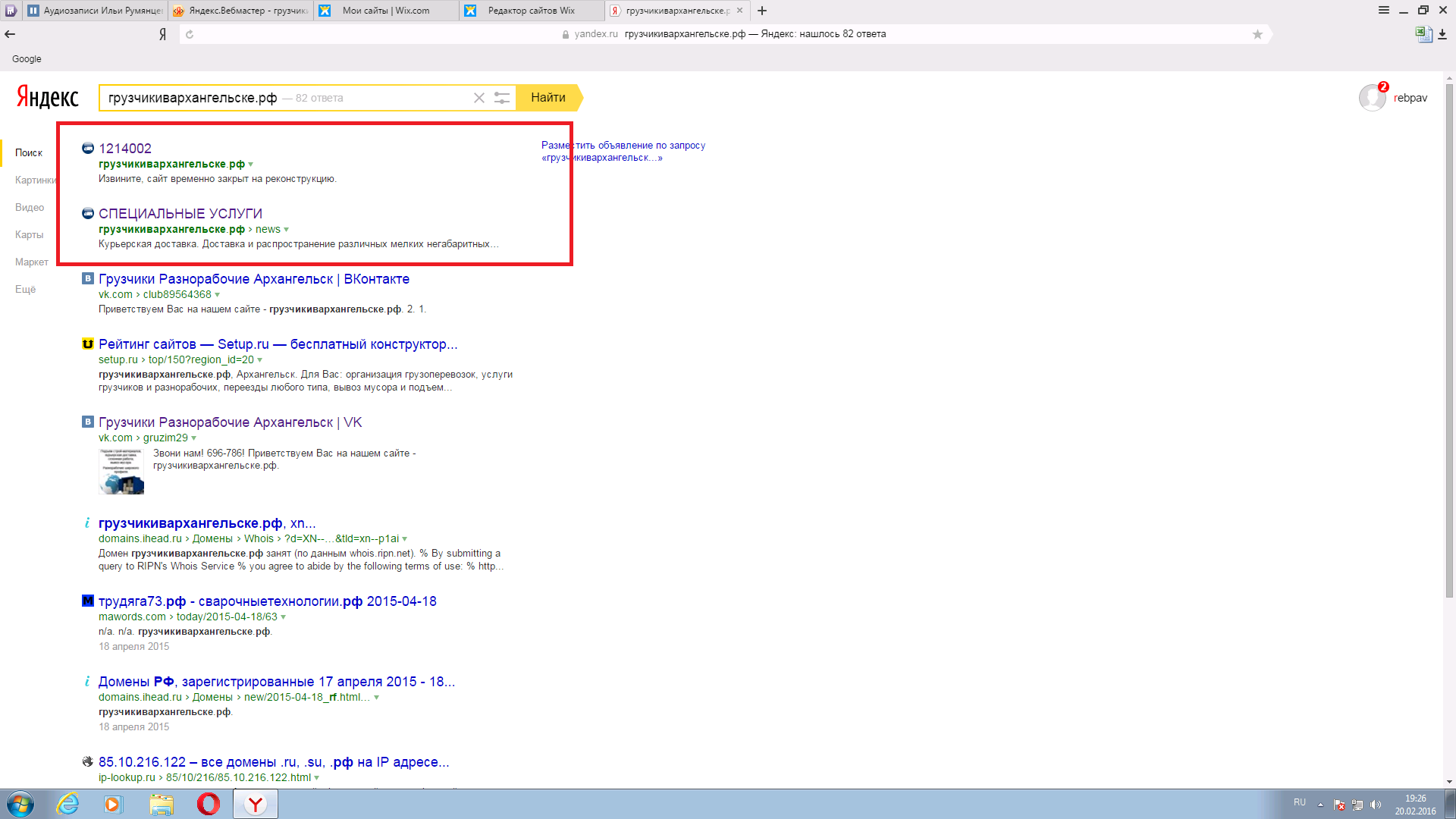Click mawords M favicon icon
Screen dimensions: 1456x819
[x=88, y=601]
